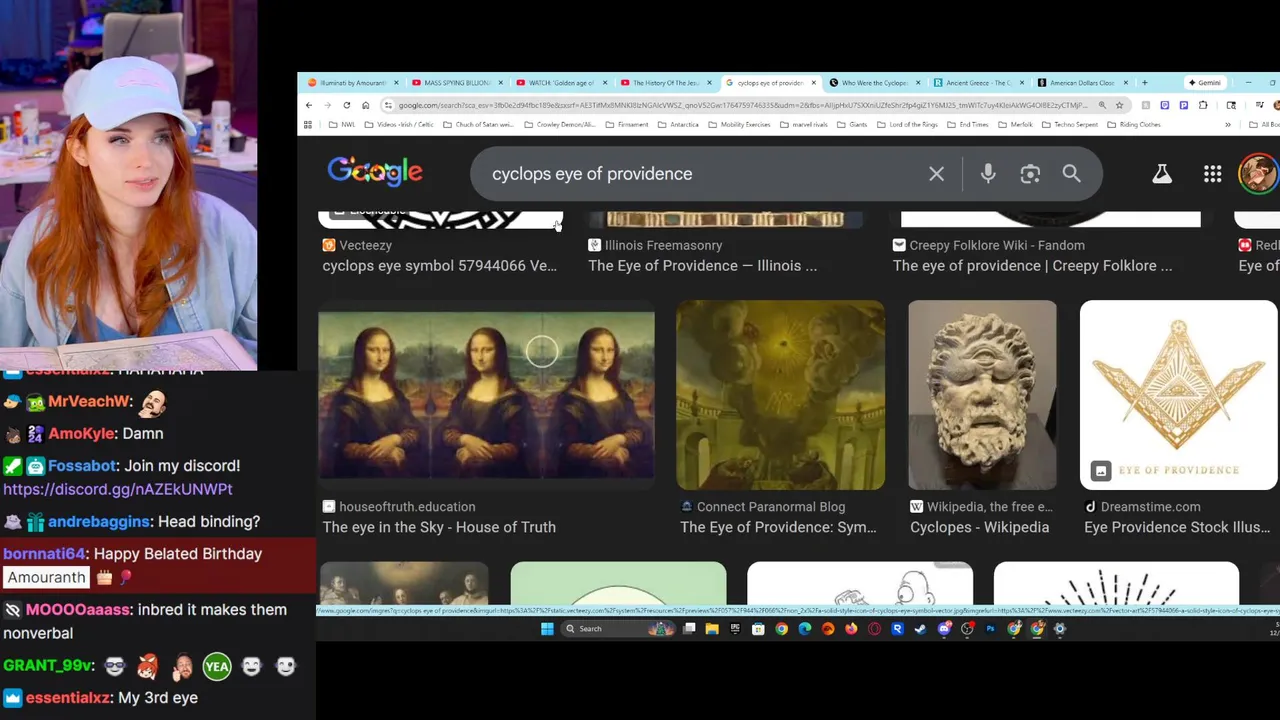Open Gemini button in Chrome
The height and width of the screenshot is (720, 1280).
[1206, 82]
